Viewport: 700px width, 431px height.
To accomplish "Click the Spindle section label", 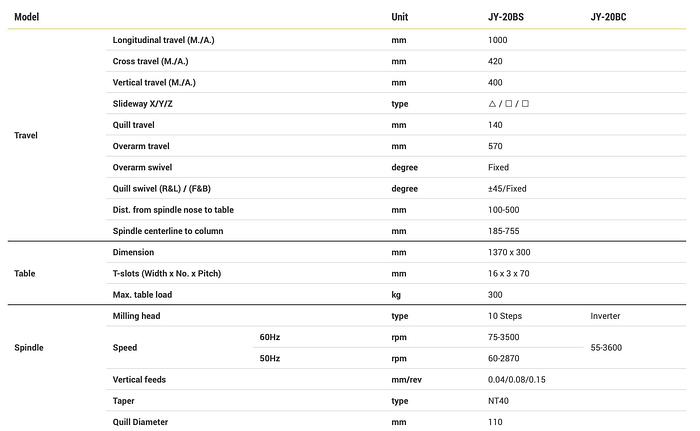I will click(28, 348).
